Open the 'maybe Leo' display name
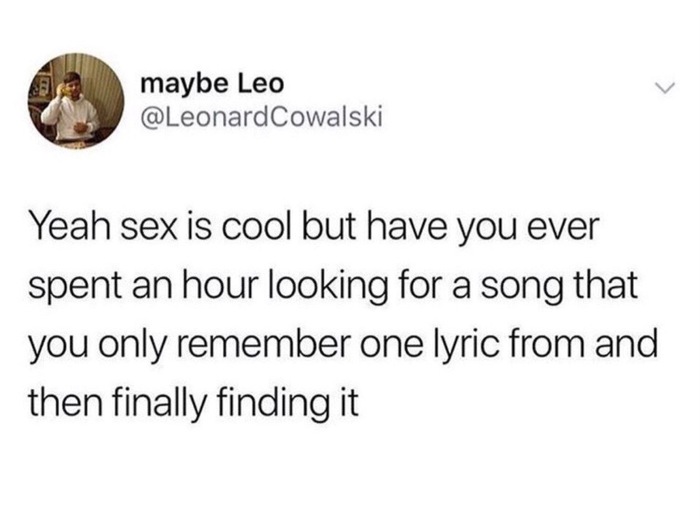The image size is (700, 519). click(212, 85)
